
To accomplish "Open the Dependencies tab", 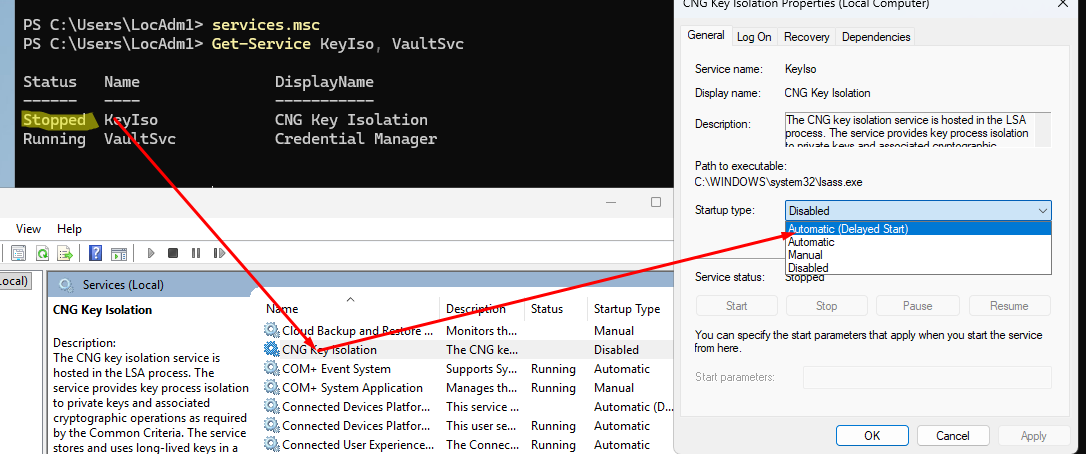I will coord(876,37).
